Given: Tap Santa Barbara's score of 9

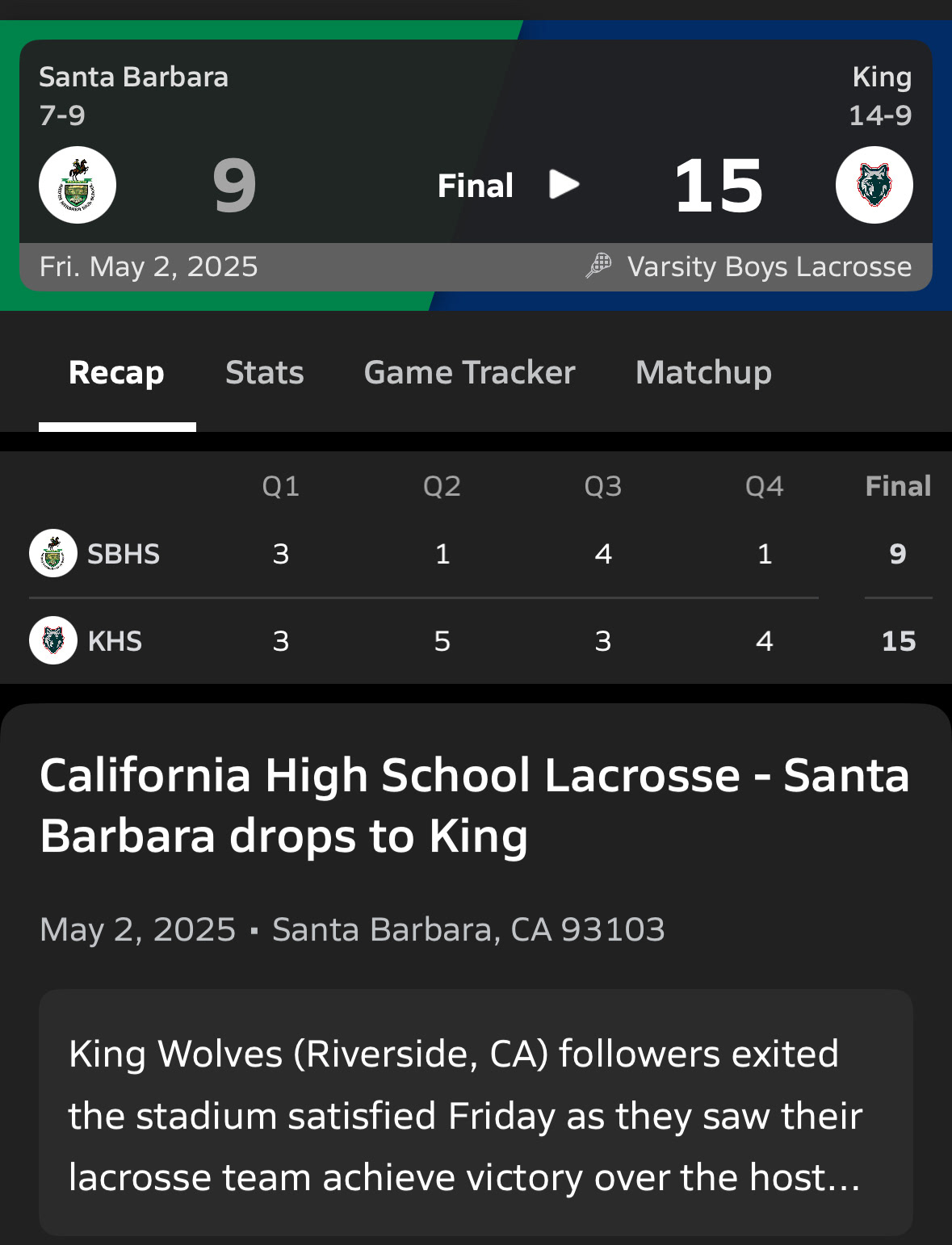Looking at the screenshot, I should point(234,187).
